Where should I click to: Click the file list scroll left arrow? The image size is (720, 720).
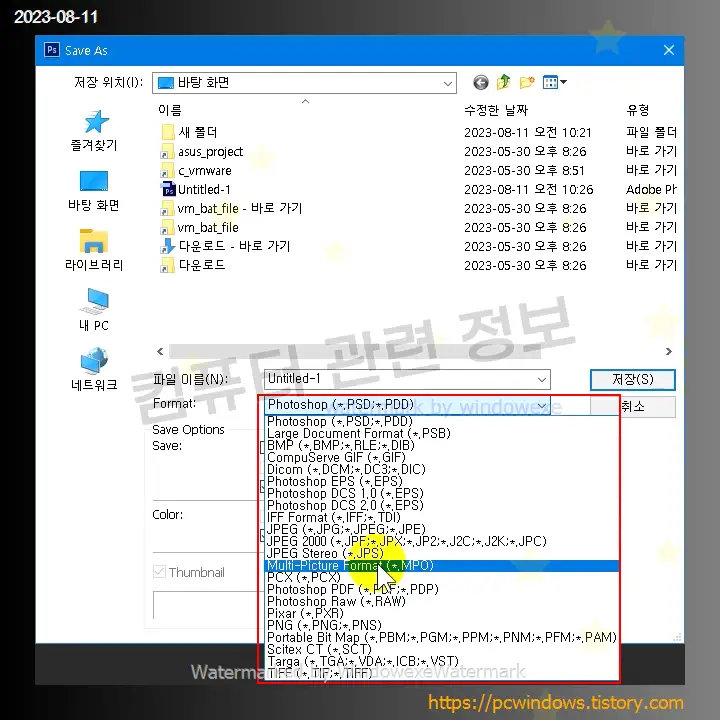click(x=160, y=351)
